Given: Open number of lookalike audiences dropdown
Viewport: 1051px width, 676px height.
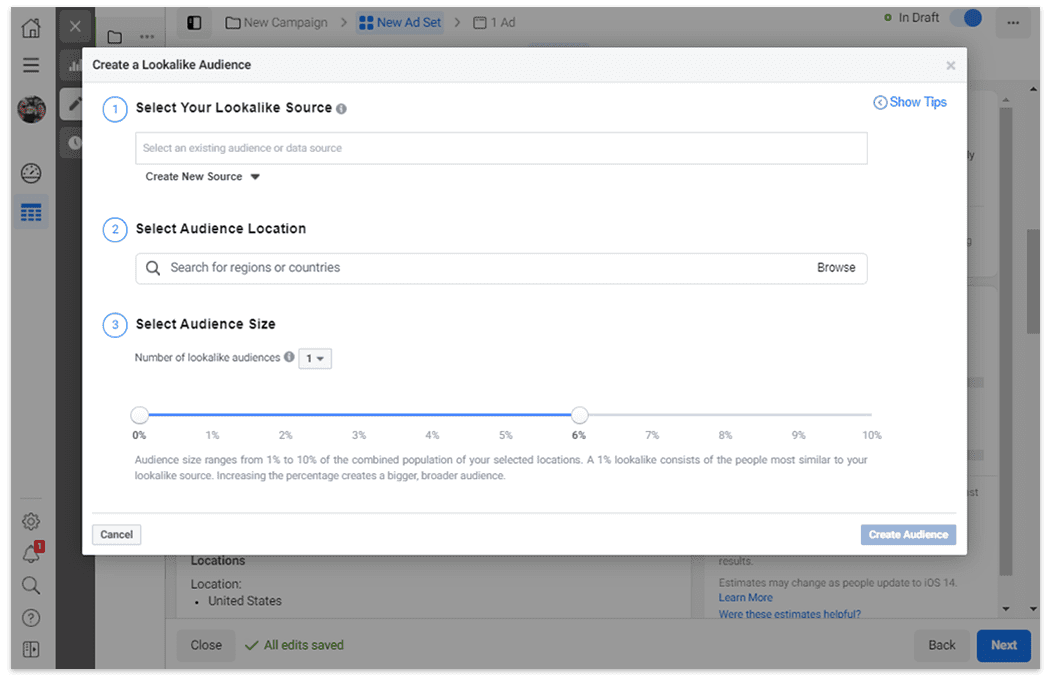Looking at the screenshot, I should 315,358.
